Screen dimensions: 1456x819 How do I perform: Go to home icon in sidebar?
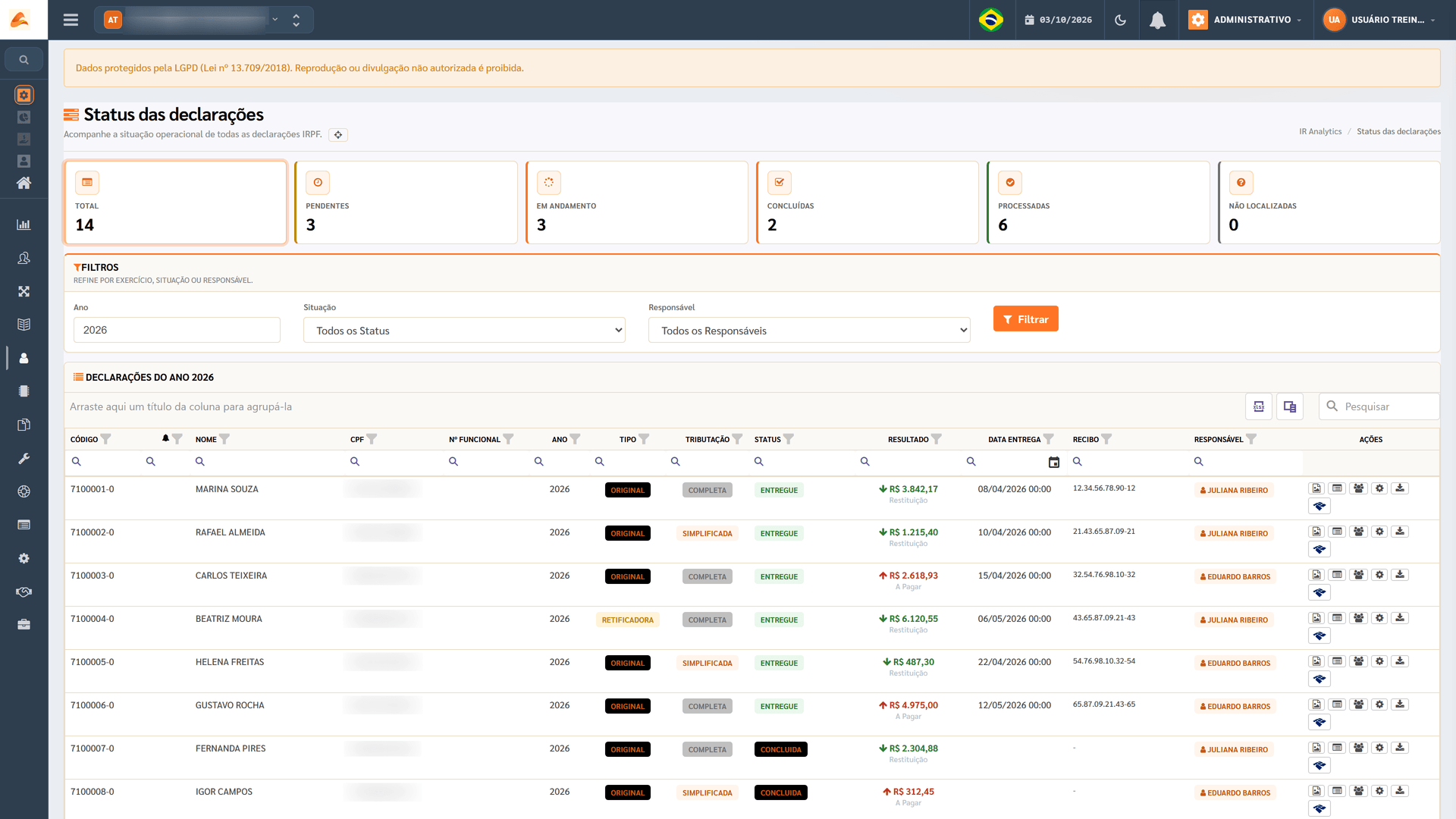tap(24, 183)
